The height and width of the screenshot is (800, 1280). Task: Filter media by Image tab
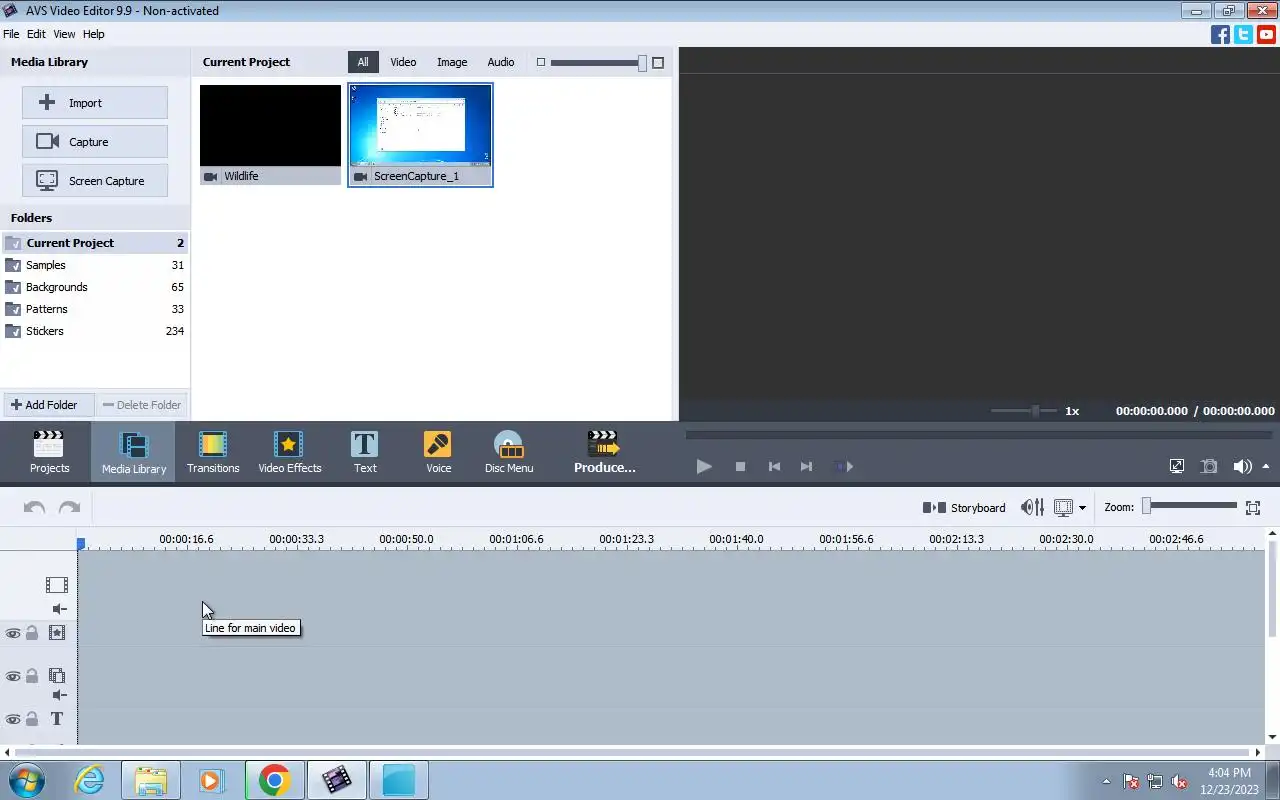coord(452,62)
